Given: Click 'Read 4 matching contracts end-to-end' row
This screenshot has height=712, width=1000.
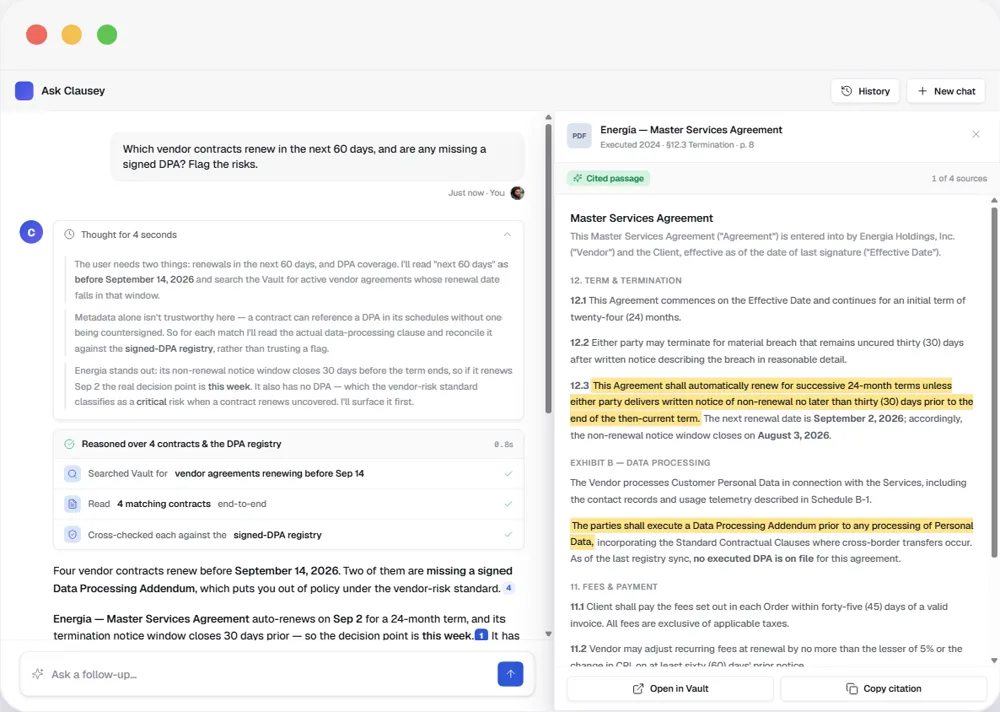Looking at the screenshot, I should 289,504.
